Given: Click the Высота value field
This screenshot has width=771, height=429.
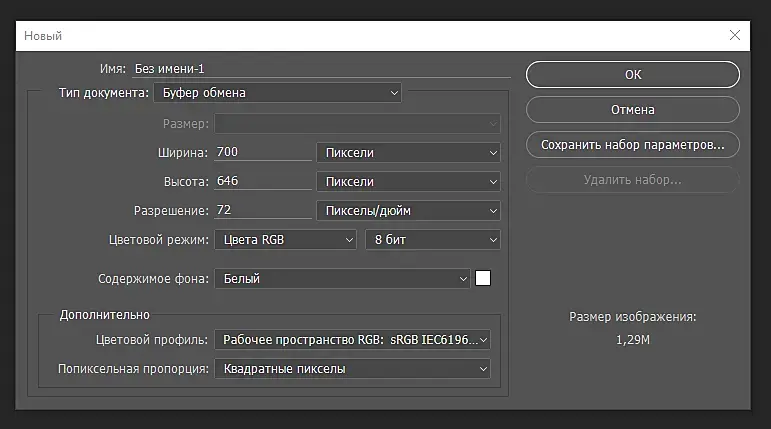Looking at the screenshot, I should pyautogui.click(x=262, y=181).
